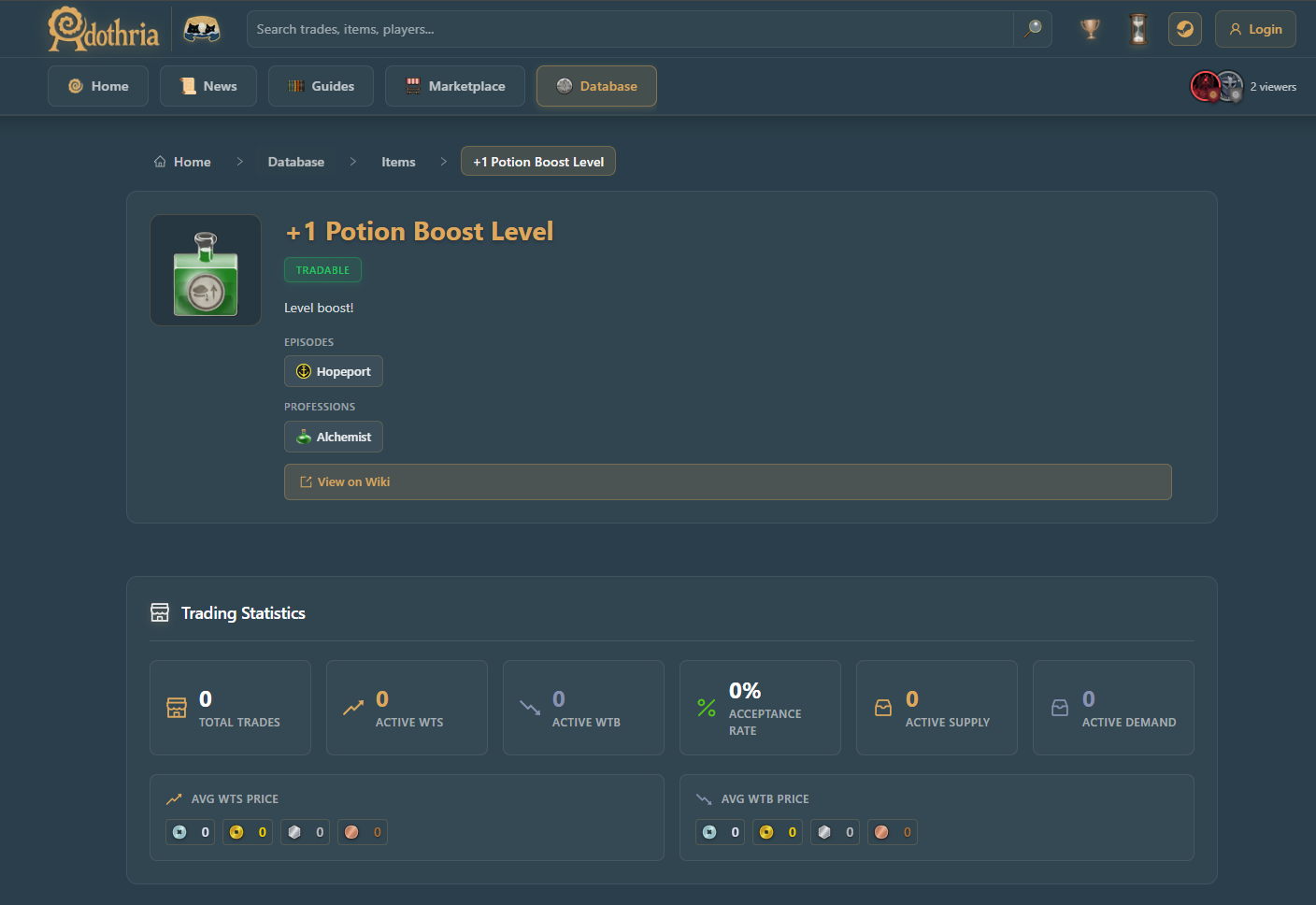Screen dimensions: 1316x905
Task: Go to the News tab
Action: (208, 86)
